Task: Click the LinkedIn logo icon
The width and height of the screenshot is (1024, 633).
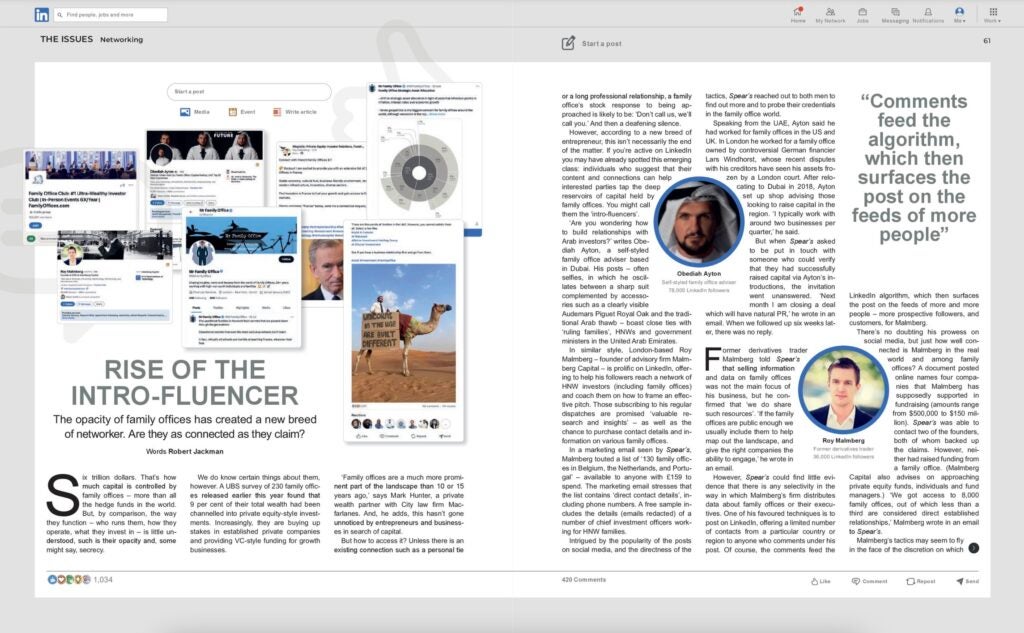Action: pyautogui.click(x=42, y=14)
